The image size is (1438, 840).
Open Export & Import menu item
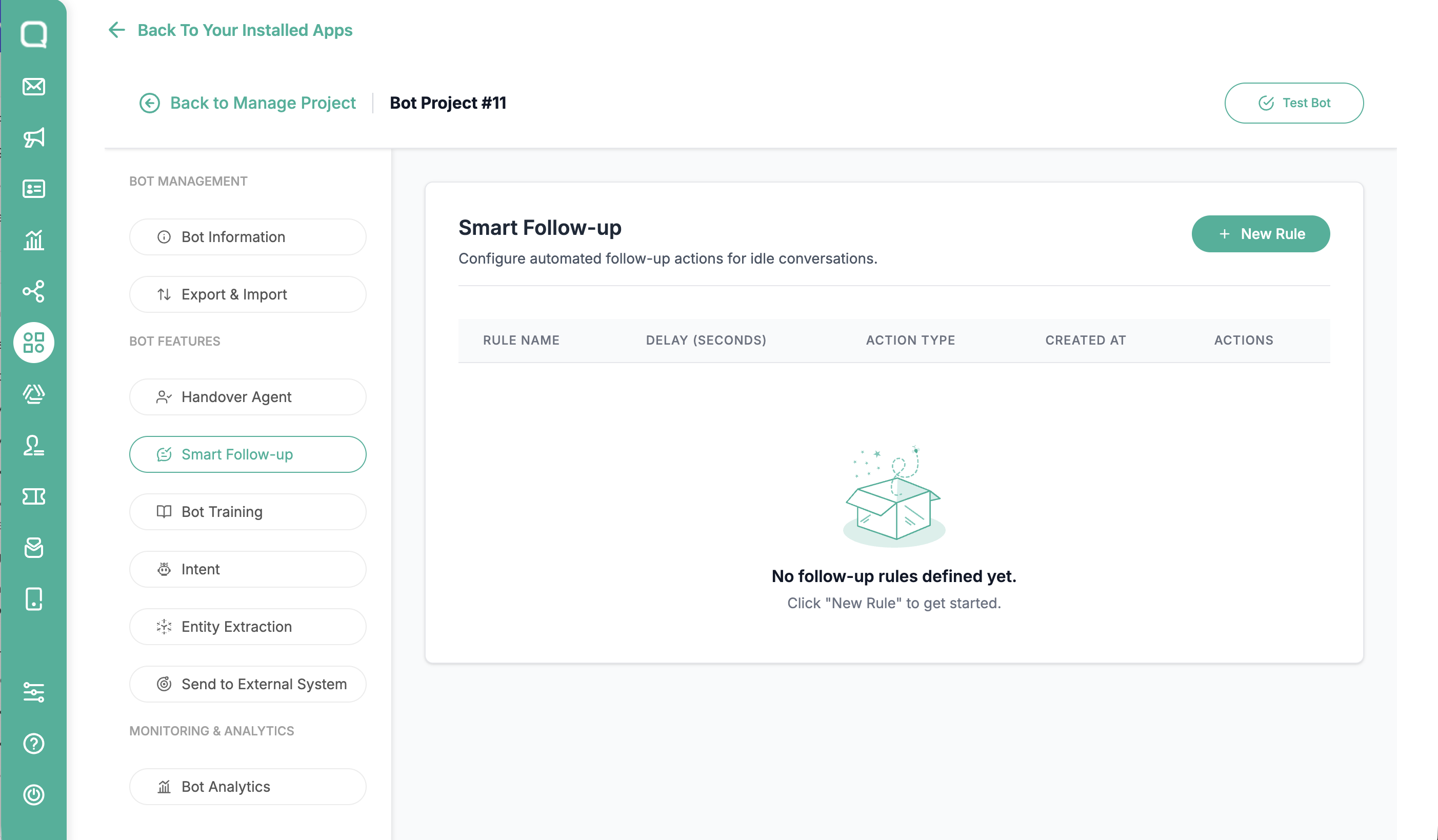(x=248, y=294)
